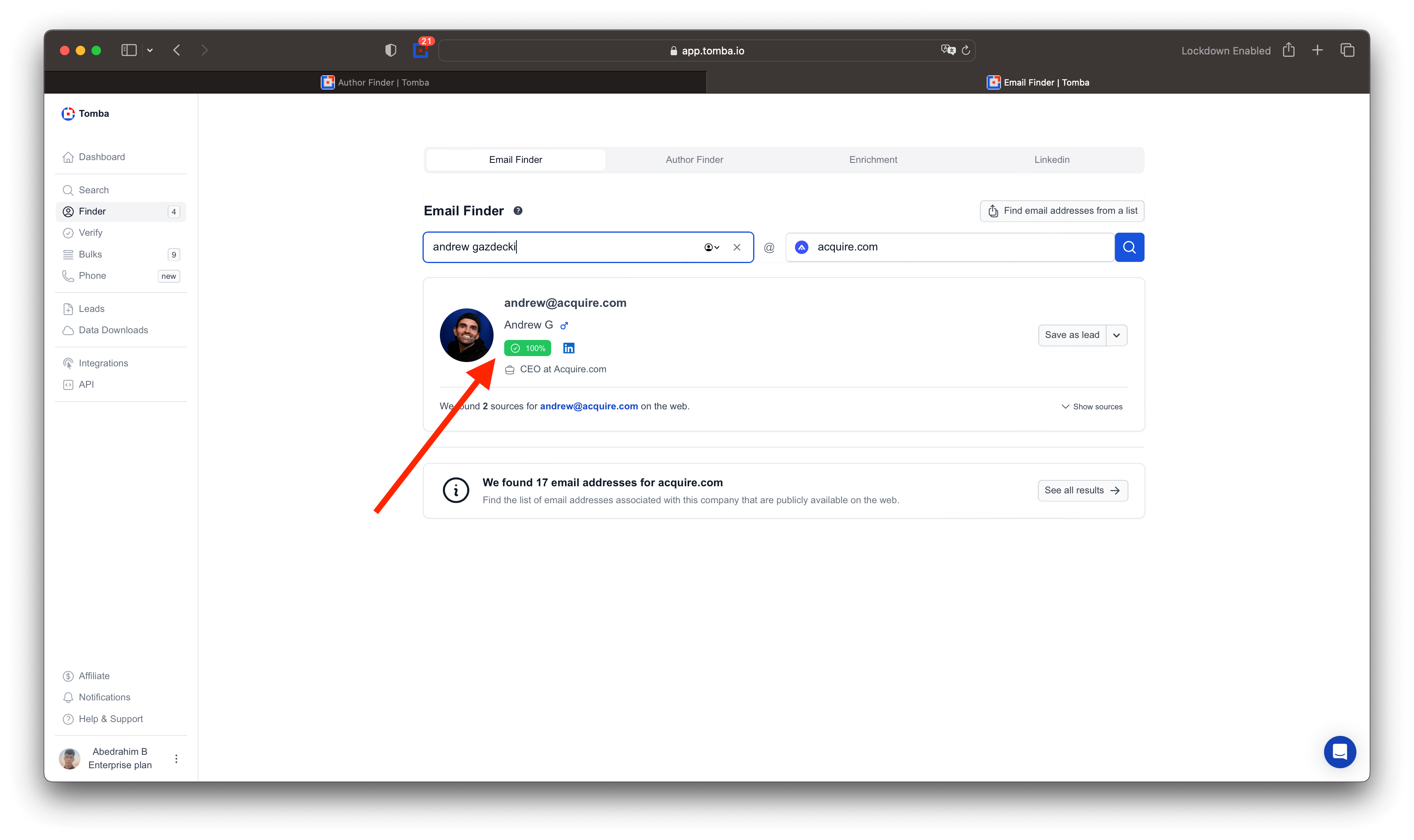1414x840 pixels.
Task: Select Finder in the sidebar
Action: click(x=121, y=211)
